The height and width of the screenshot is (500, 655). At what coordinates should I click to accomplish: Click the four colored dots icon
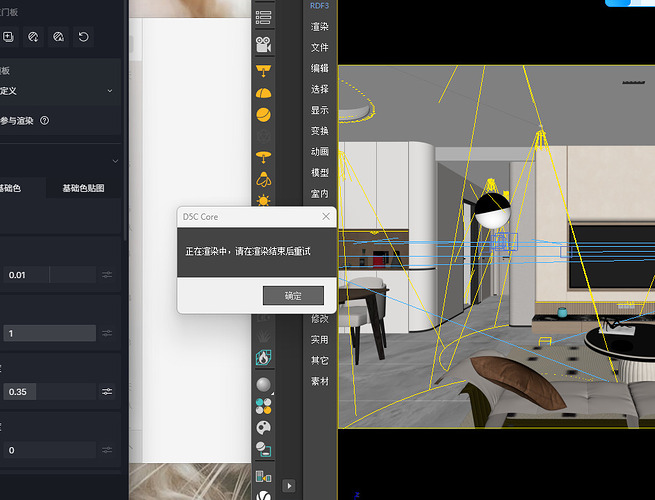264,406
